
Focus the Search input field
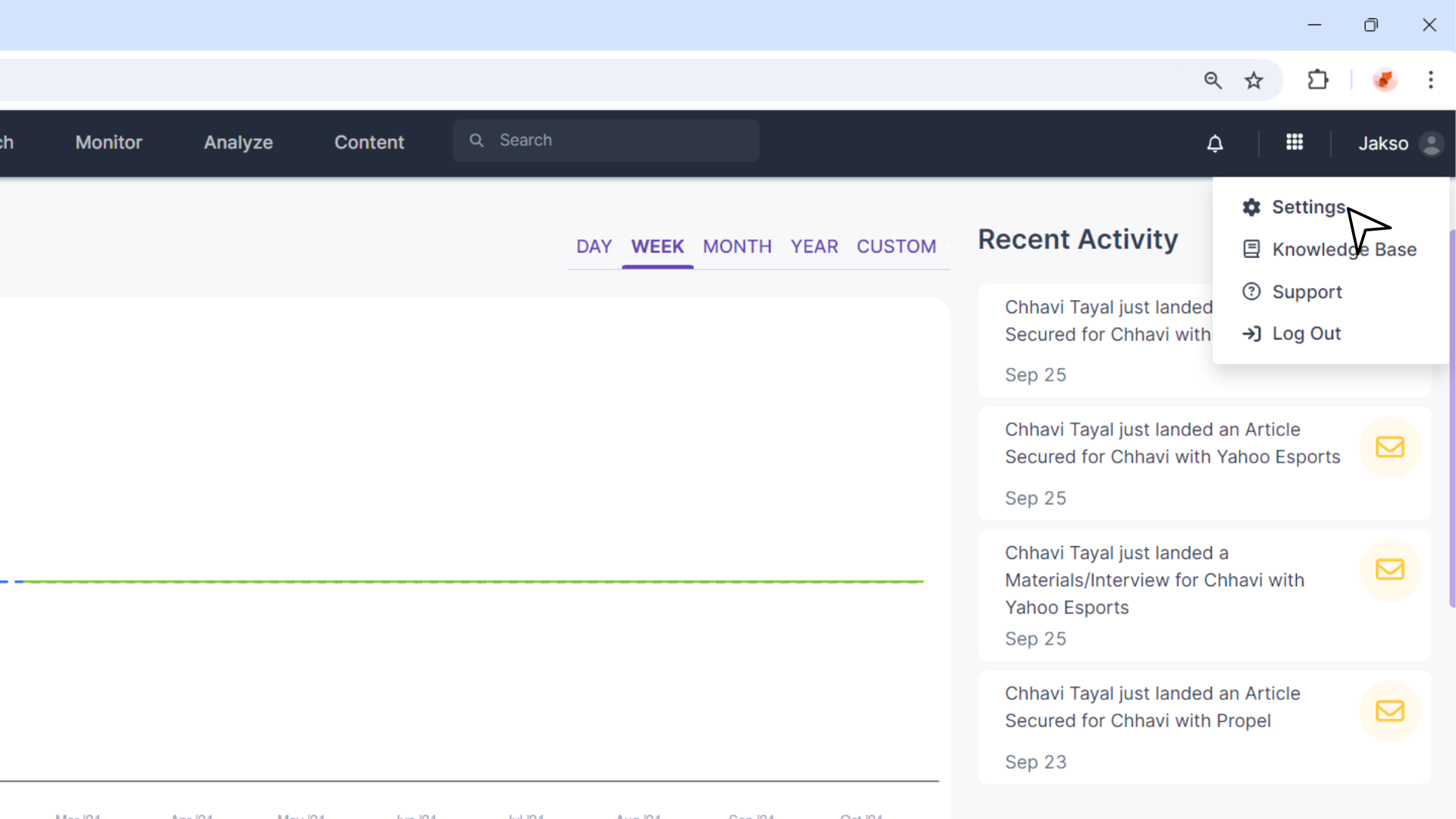(606, 140)
